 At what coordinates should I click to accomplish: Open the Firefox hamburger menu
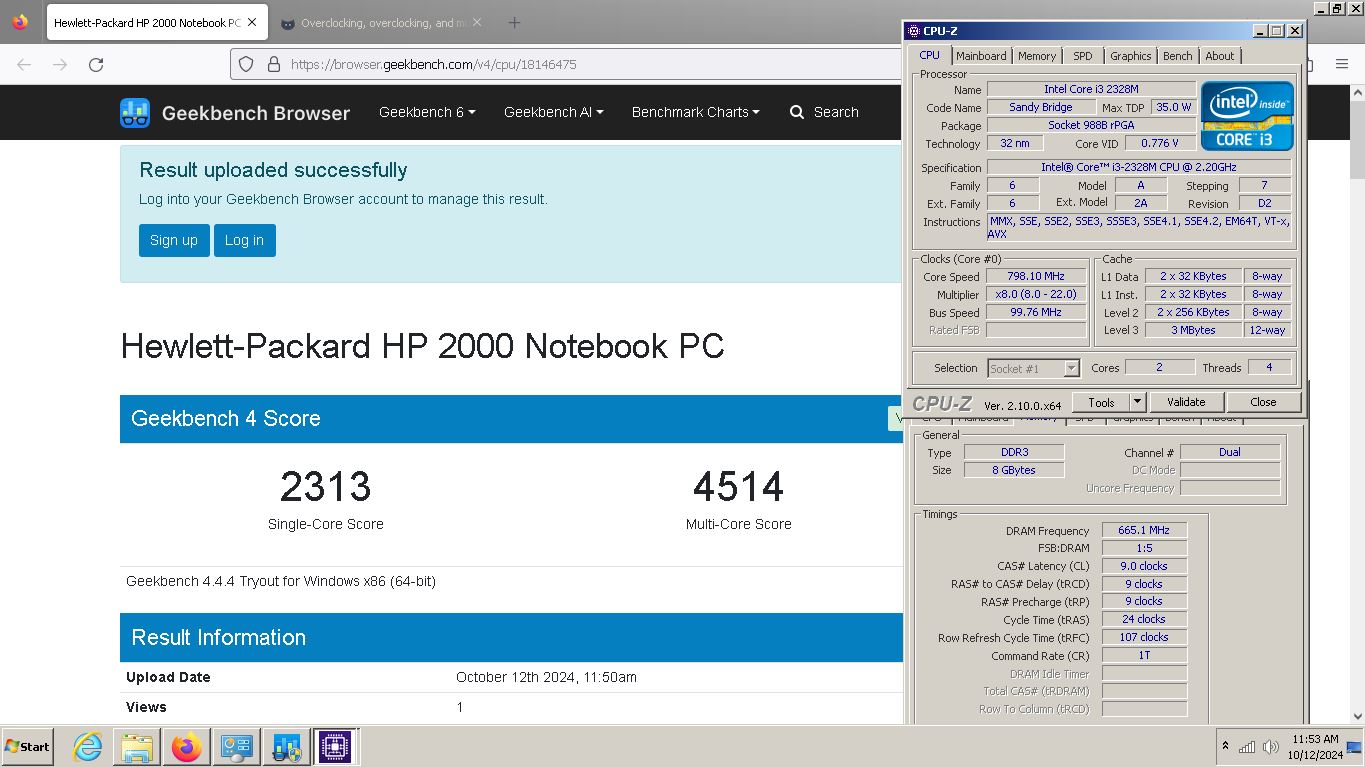click(x=1342, y=64)
